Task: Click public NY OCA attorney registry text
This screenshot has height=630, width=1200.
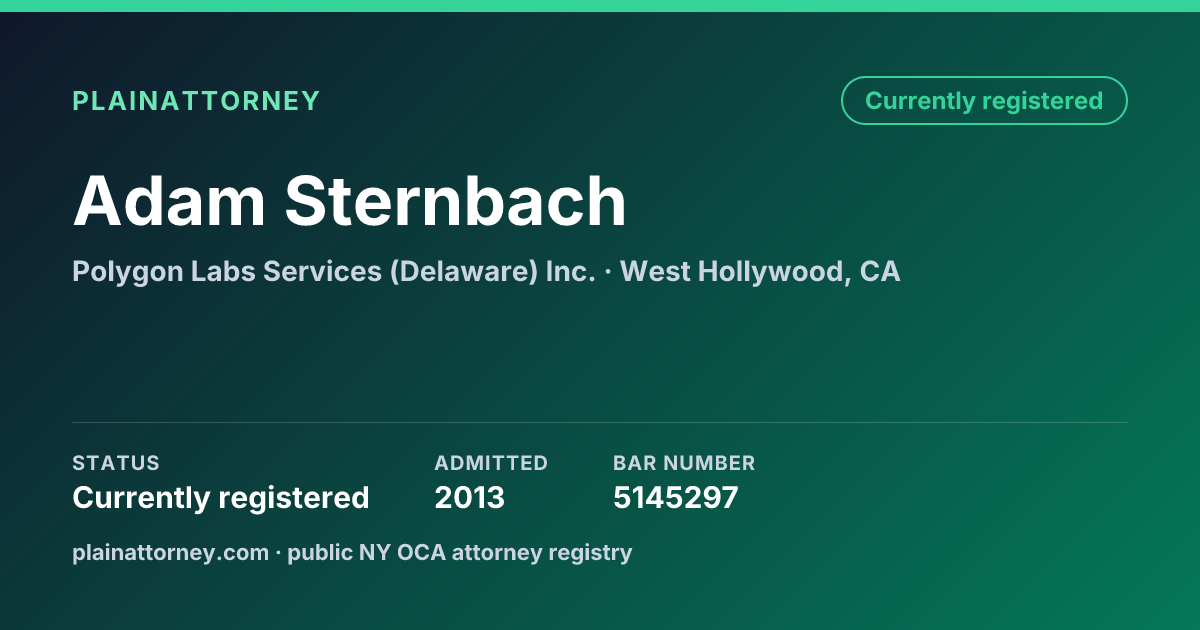Action: 460,552
